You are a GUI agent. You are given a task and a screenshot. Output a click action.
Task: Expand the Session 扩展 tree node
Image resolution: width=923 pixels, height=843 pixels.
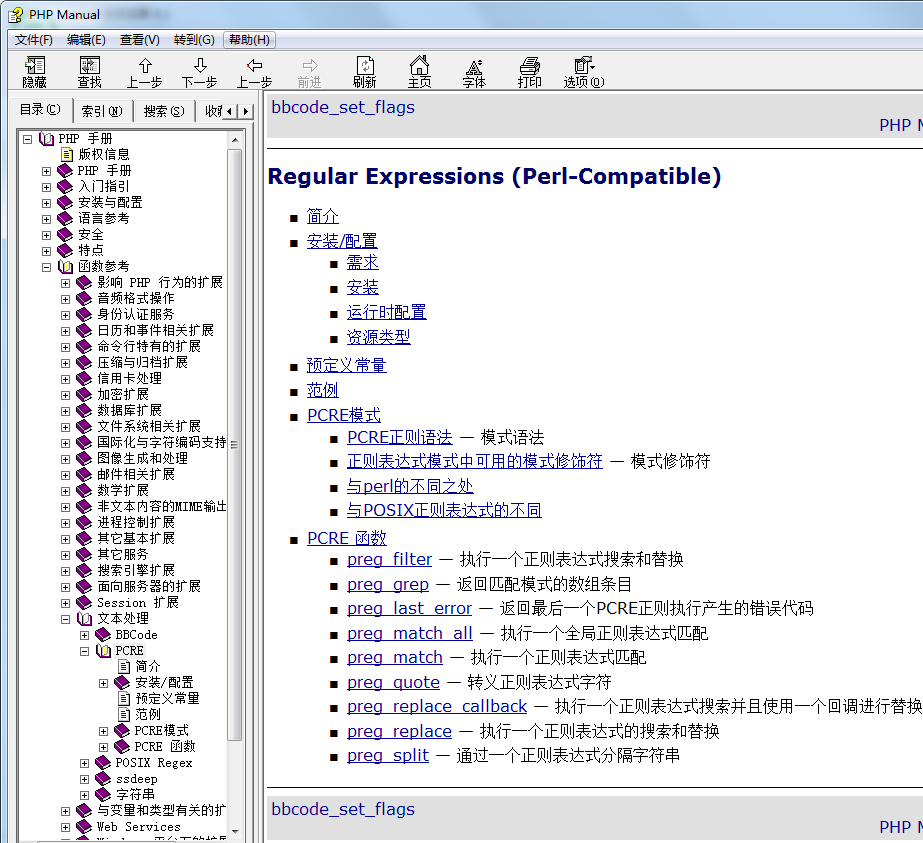point(65,603)
